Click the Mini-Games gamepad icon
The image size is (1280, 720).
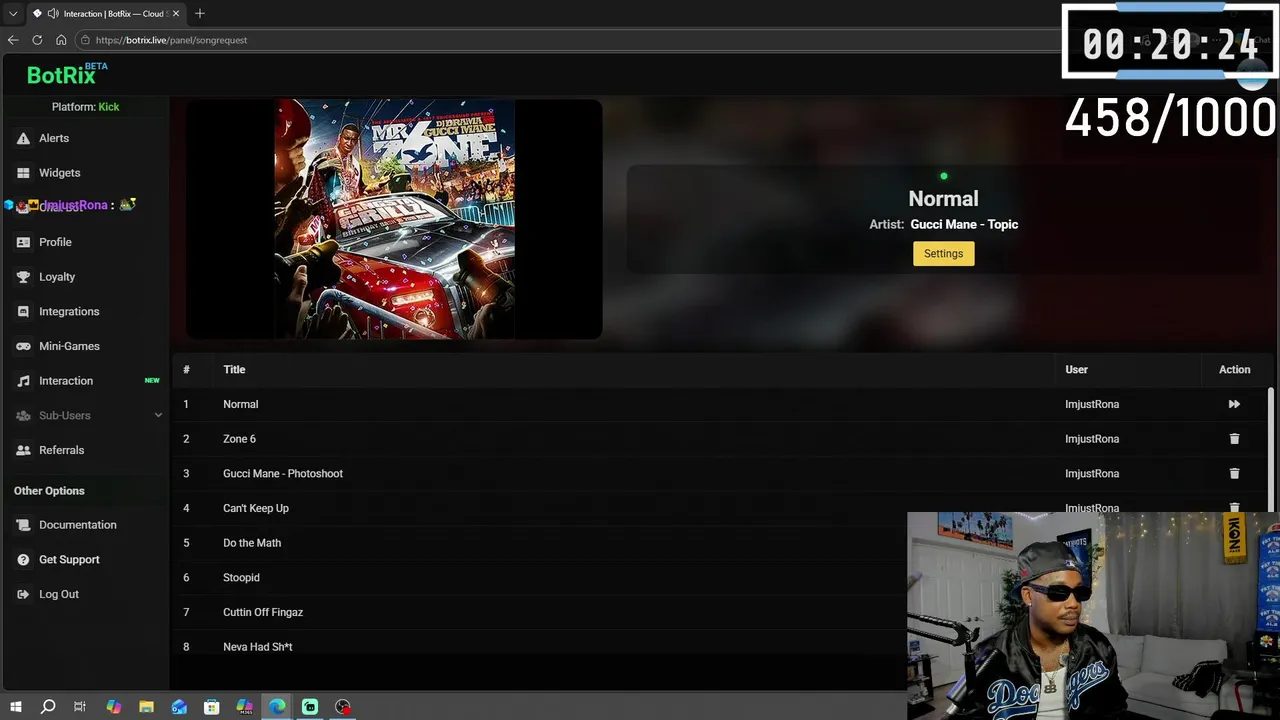click(23, 346)
